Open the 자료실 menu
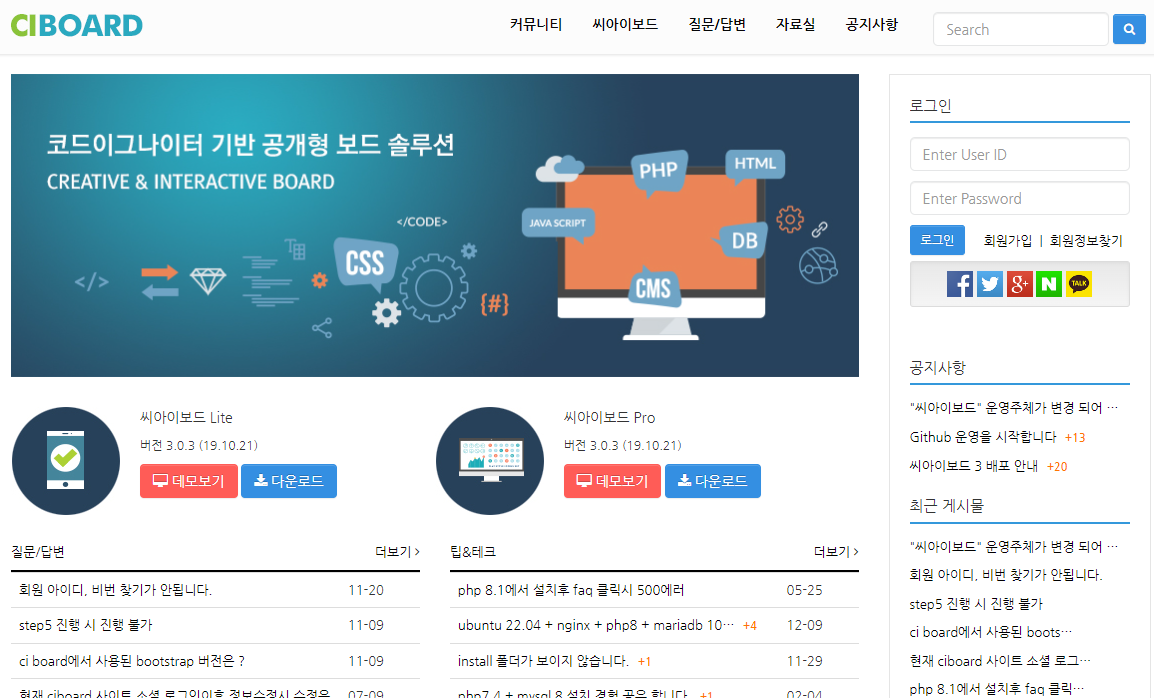Image resolution: width=1154 pixels, height=698 pixels. tap(796, 24)
